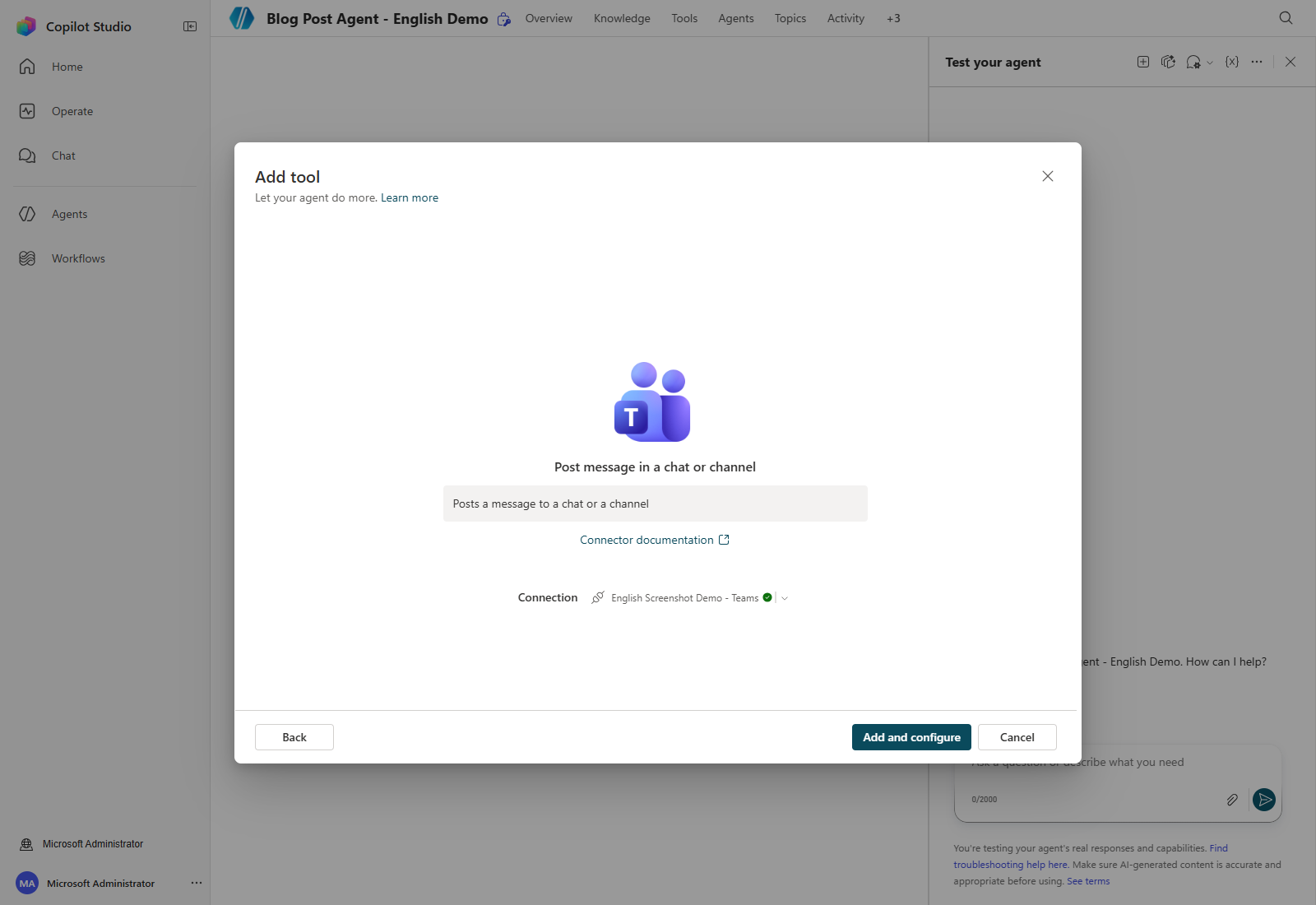Click the attach file paperclip icon
Screen dimensions: 1316x905
pos(1232,800)
